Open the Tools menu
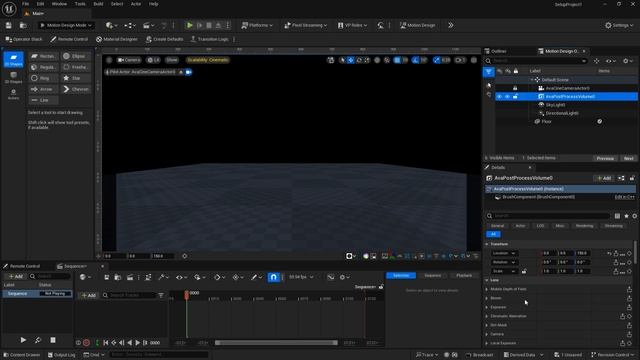The width and height of the screenshot is (640, 360). click(x=80, y=4)
